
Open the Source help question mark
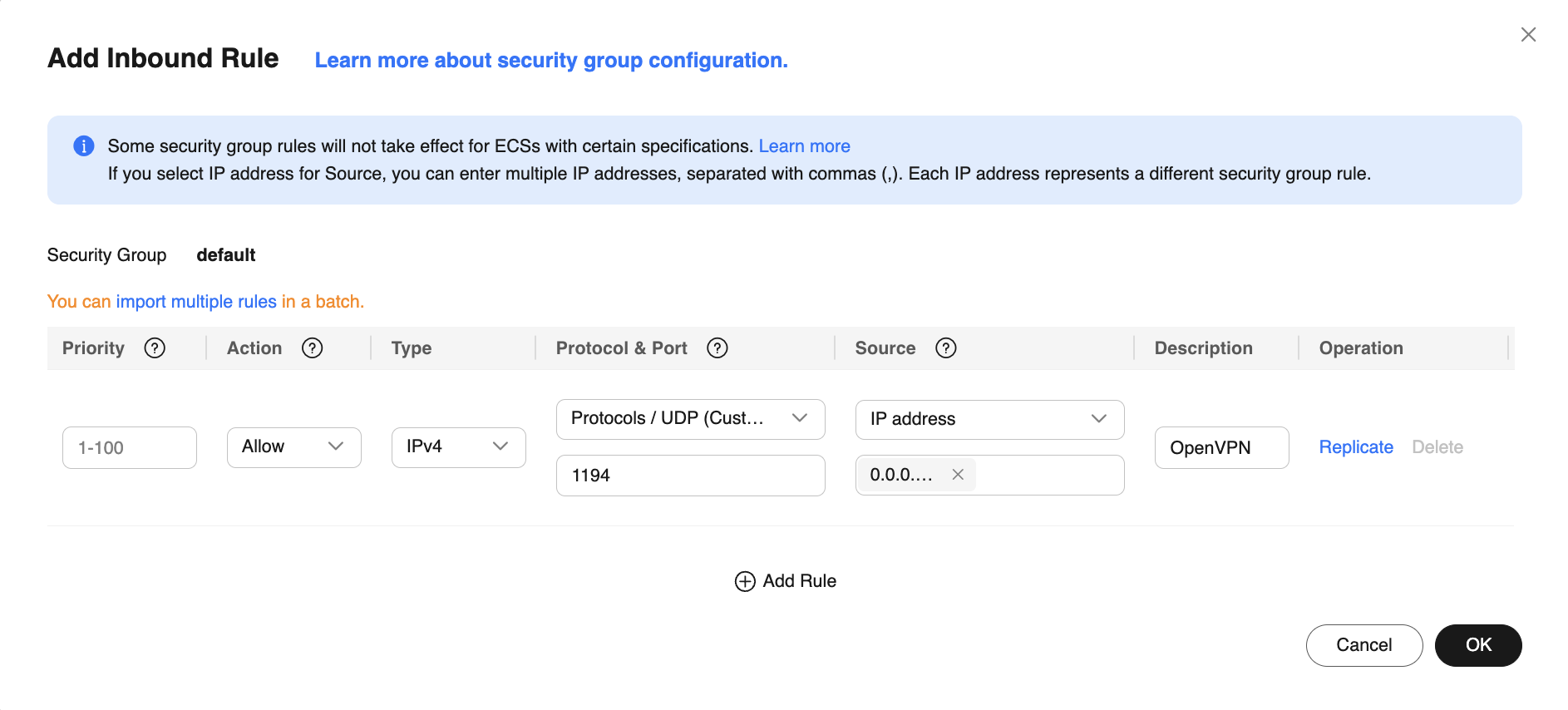946,348
